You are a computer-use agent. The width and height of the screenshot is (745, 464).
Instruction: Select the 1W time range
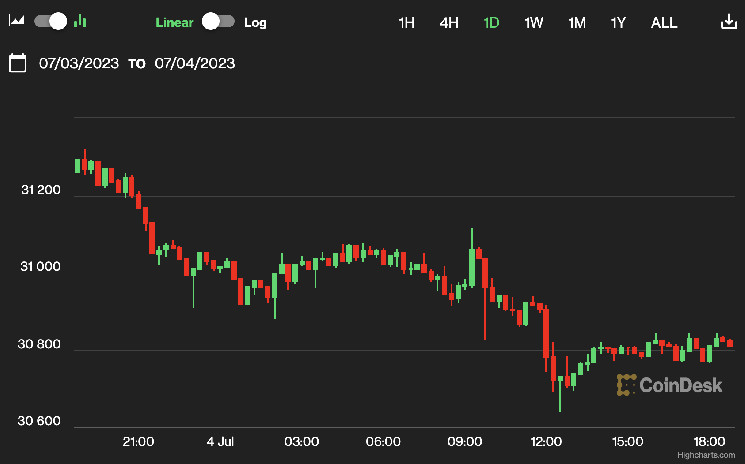coord(534,22)
